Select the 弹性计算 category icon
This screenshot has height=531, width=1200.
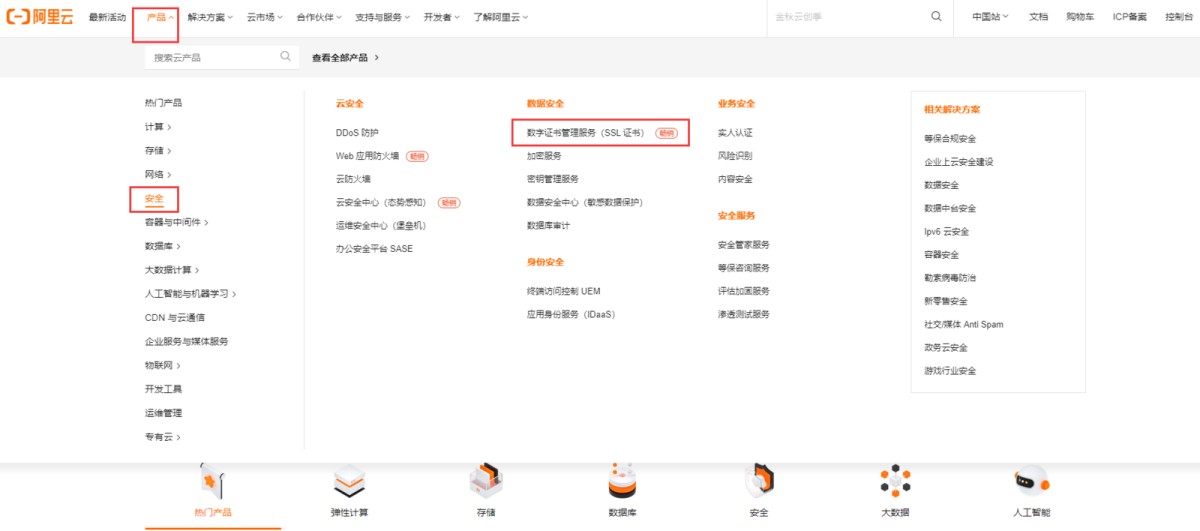pyautogui.click(x=349, y=482)
